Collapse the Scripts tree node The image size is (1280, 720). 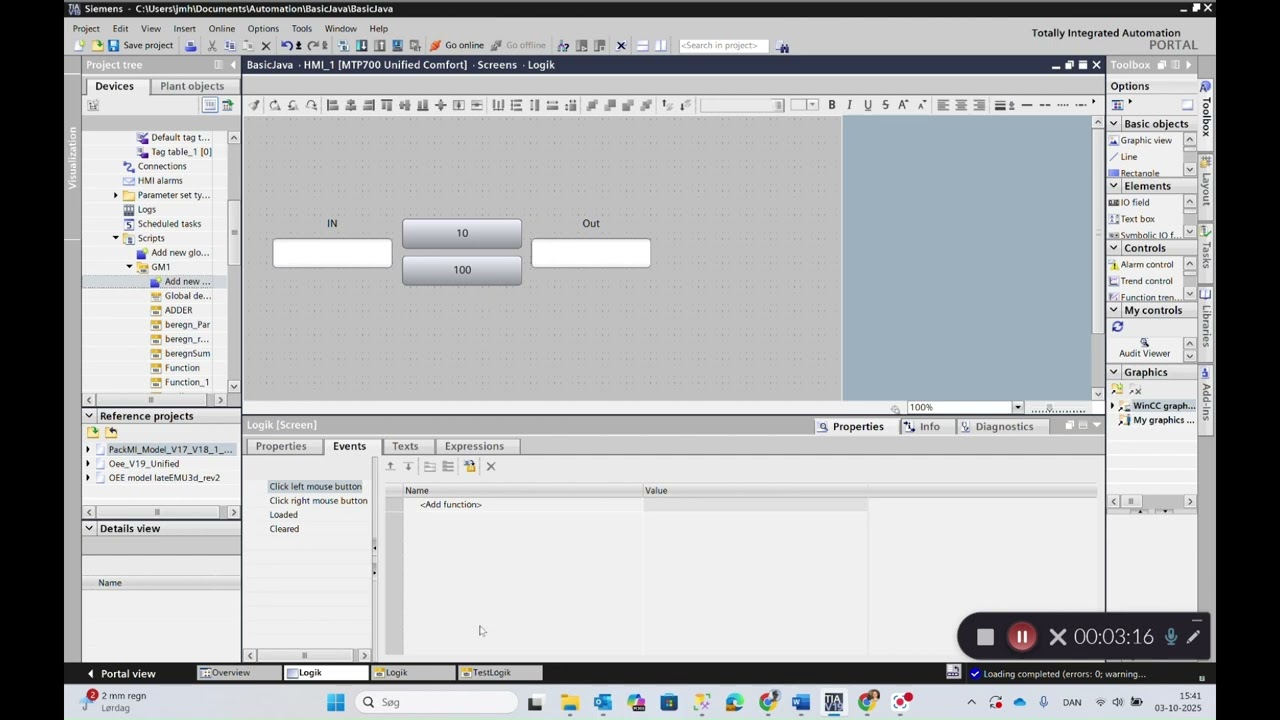point(116,238)
